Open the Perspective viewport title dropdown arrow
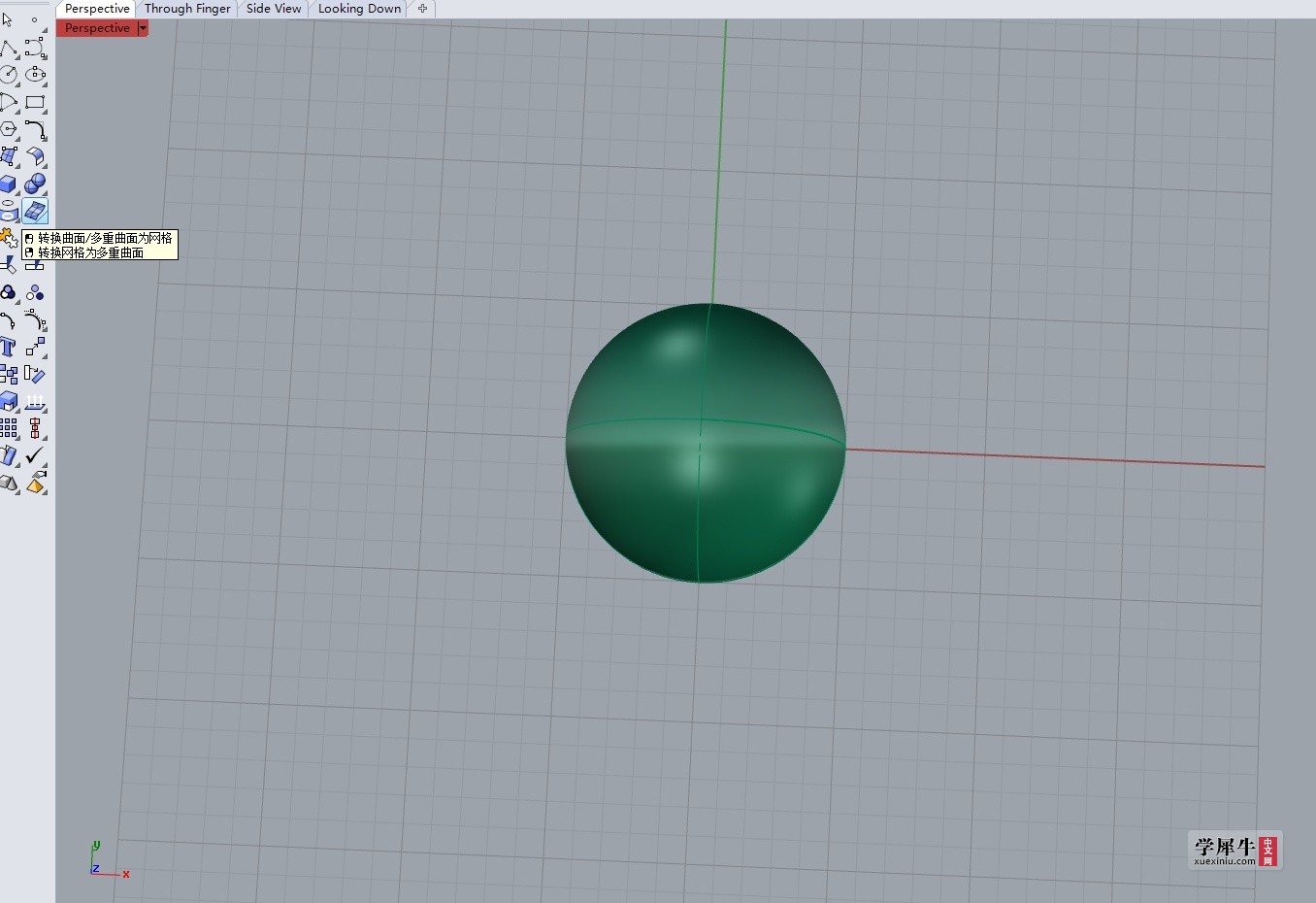The height and width of the screenshot is (903, 1316). [143, 28]
